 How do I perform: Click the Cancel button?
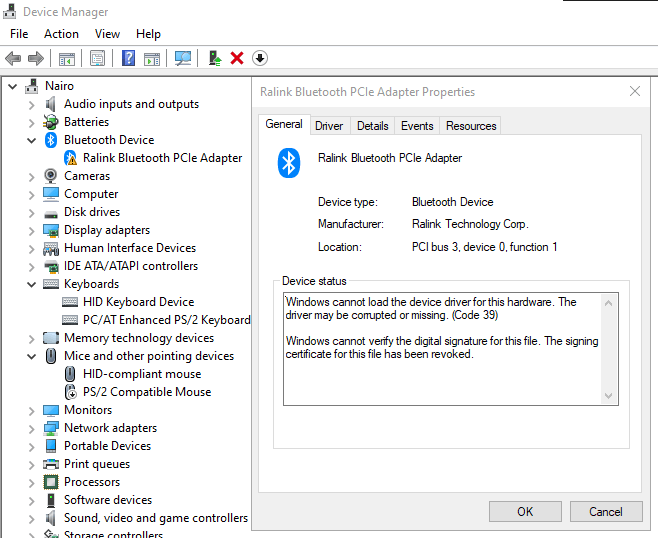click(605, 512)
